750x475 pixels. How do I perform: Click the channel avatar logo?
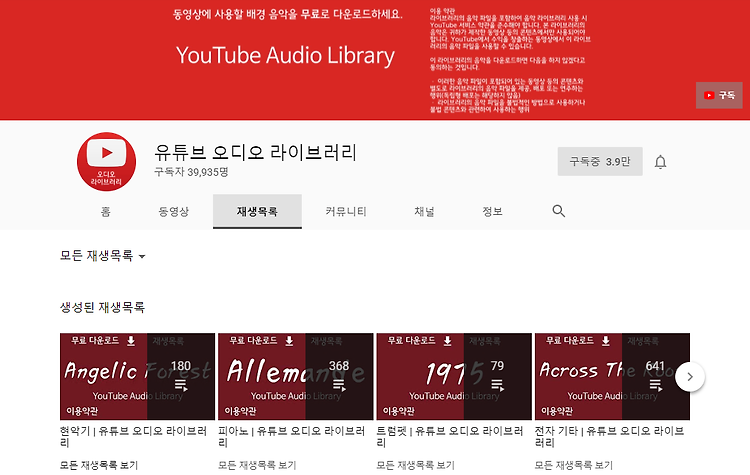(106, 162)
